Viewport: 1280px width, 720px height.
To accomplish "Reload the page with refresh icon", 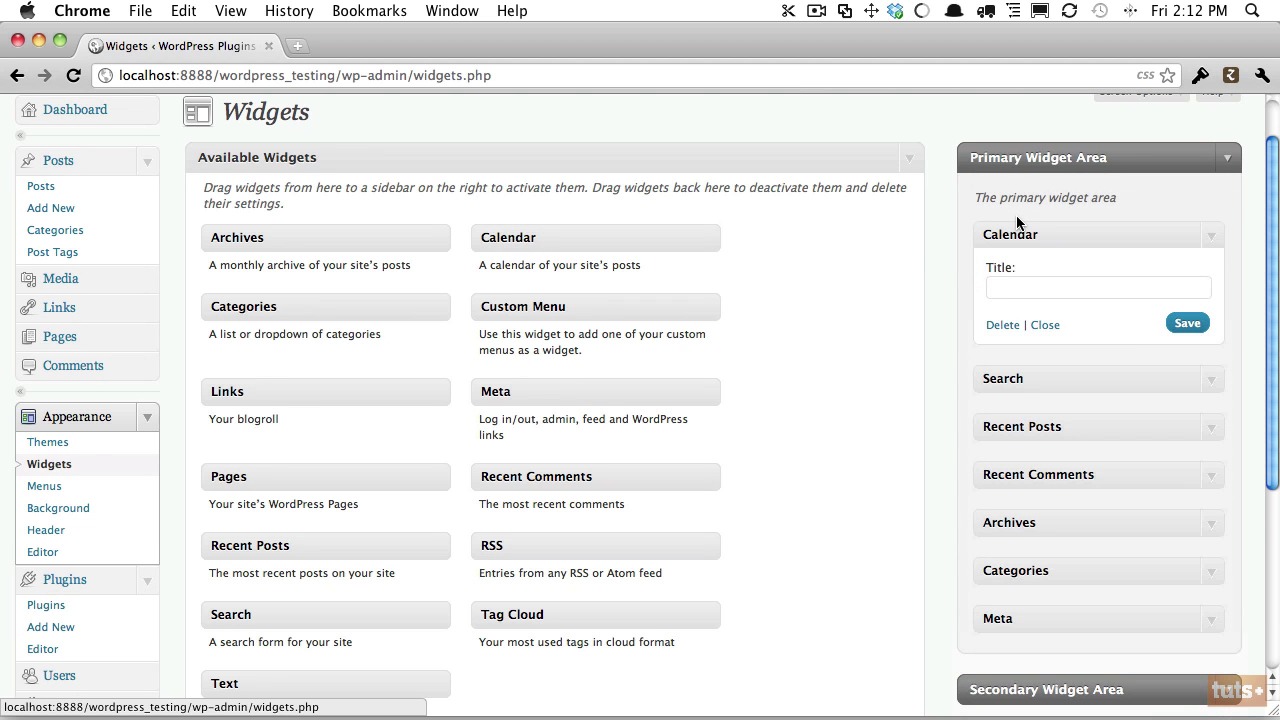I will coord(73,75).
